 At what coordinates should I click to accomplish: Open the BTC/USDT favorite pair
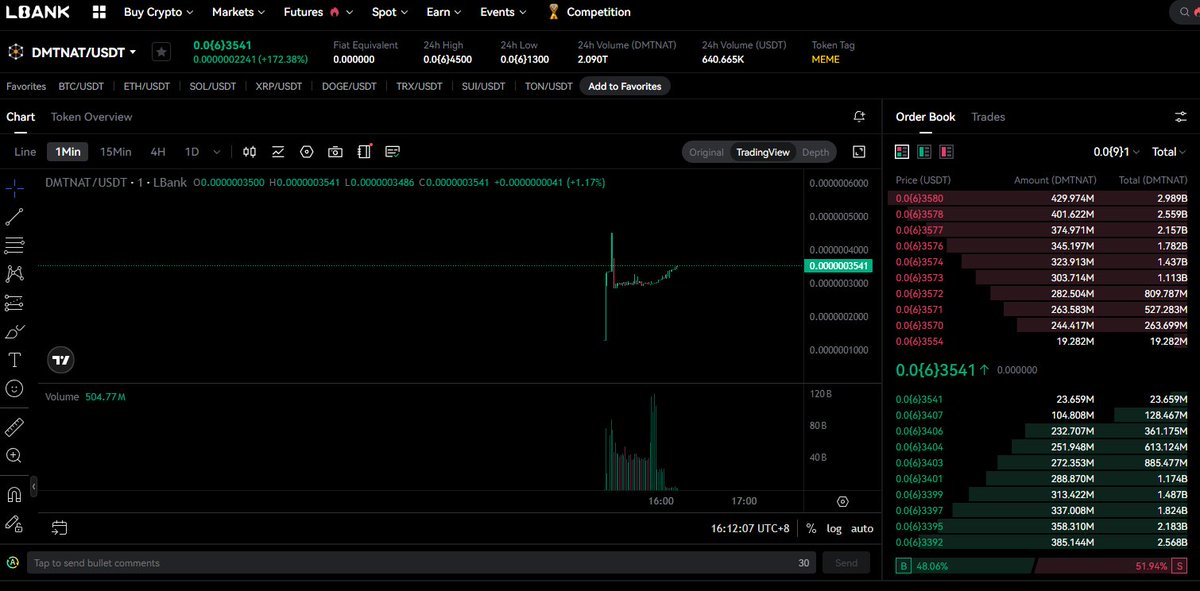81,86
